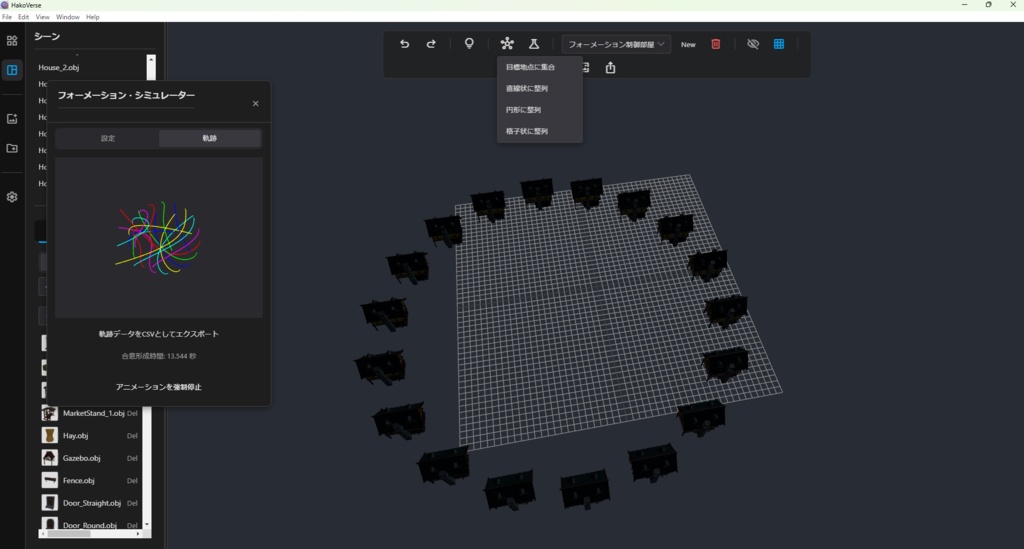The height and width of the screenshot is (549, 1024).
Task: Click the シーン panel heading
Action: (47, 37)
